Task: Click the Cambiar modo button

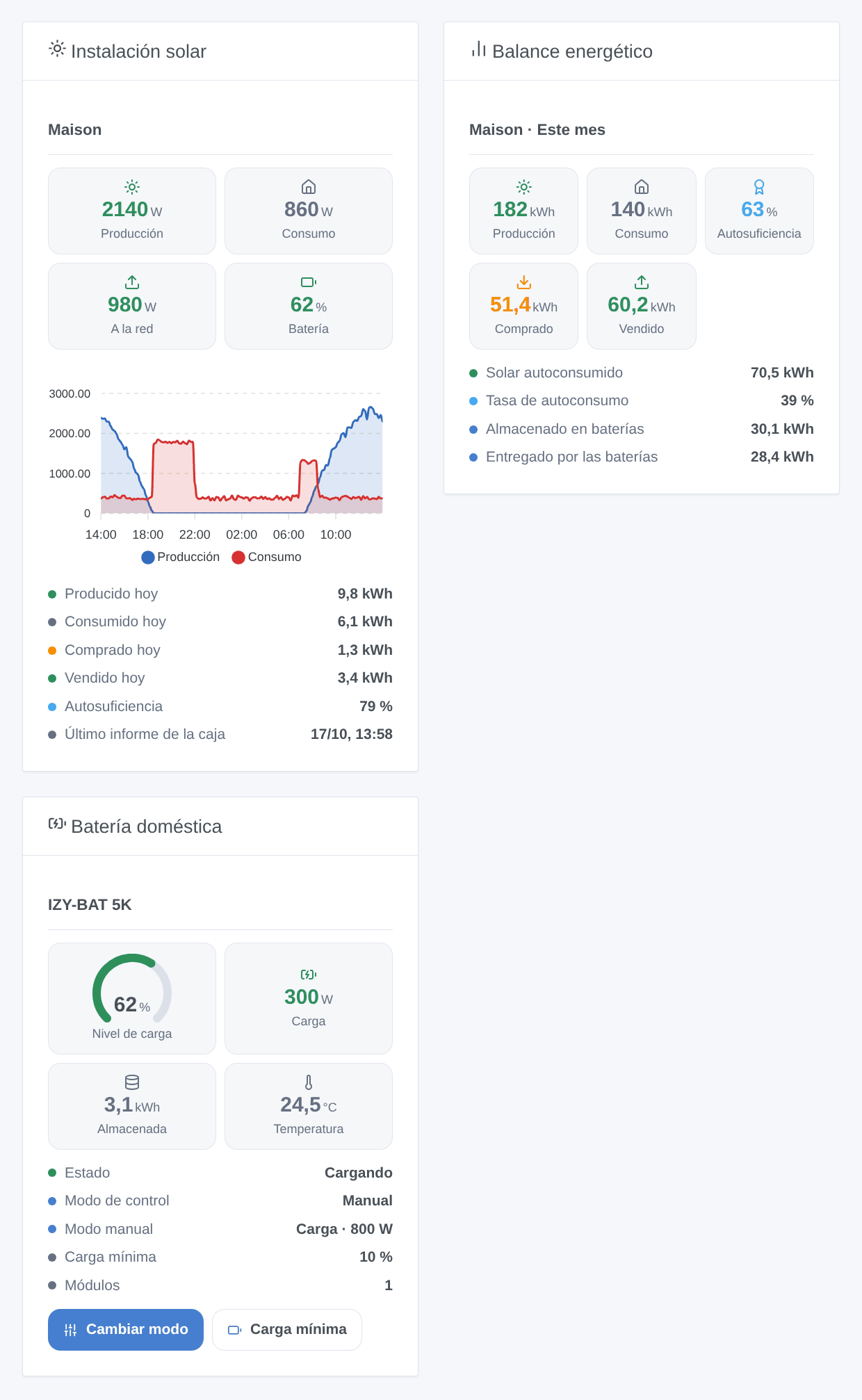Action: (x=126, y=1330)
